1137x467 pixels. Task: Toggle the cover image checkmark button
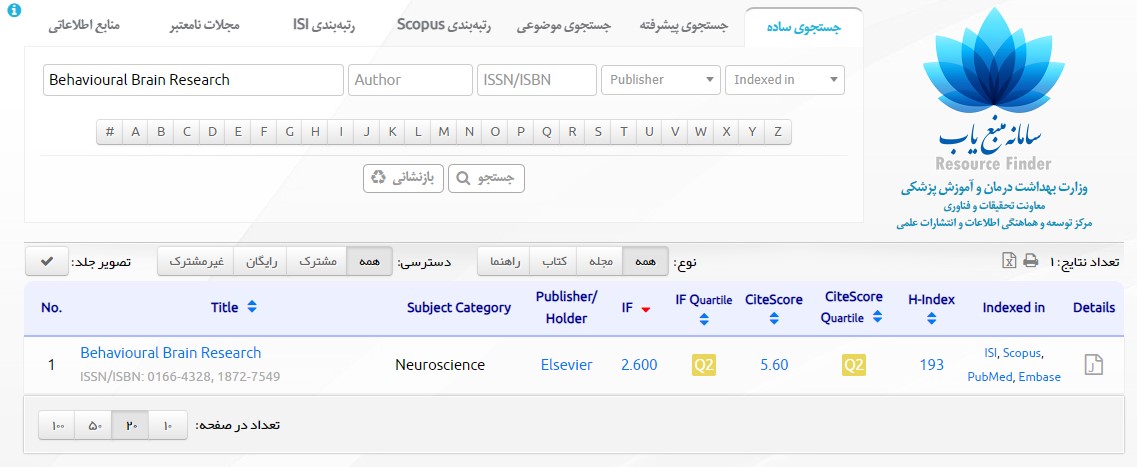46,261
